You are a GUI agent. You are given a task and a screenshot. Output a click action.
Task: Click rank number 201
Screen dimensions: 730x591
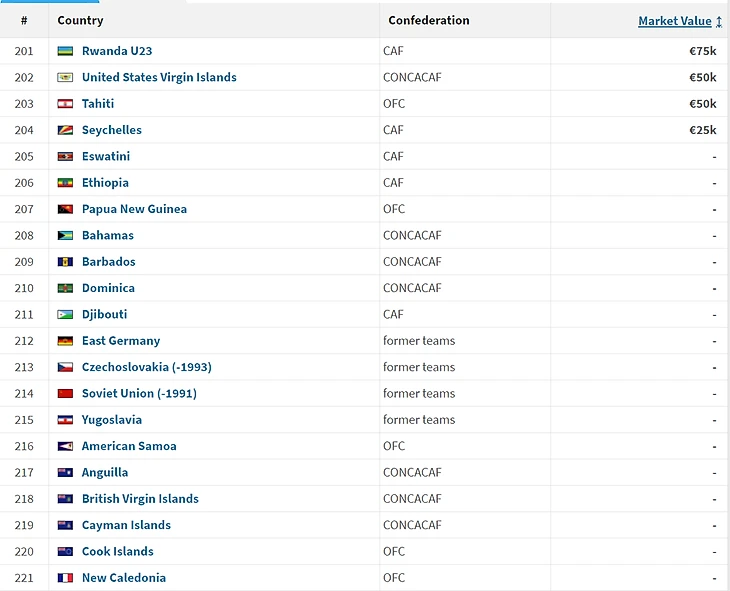[24, 51]
